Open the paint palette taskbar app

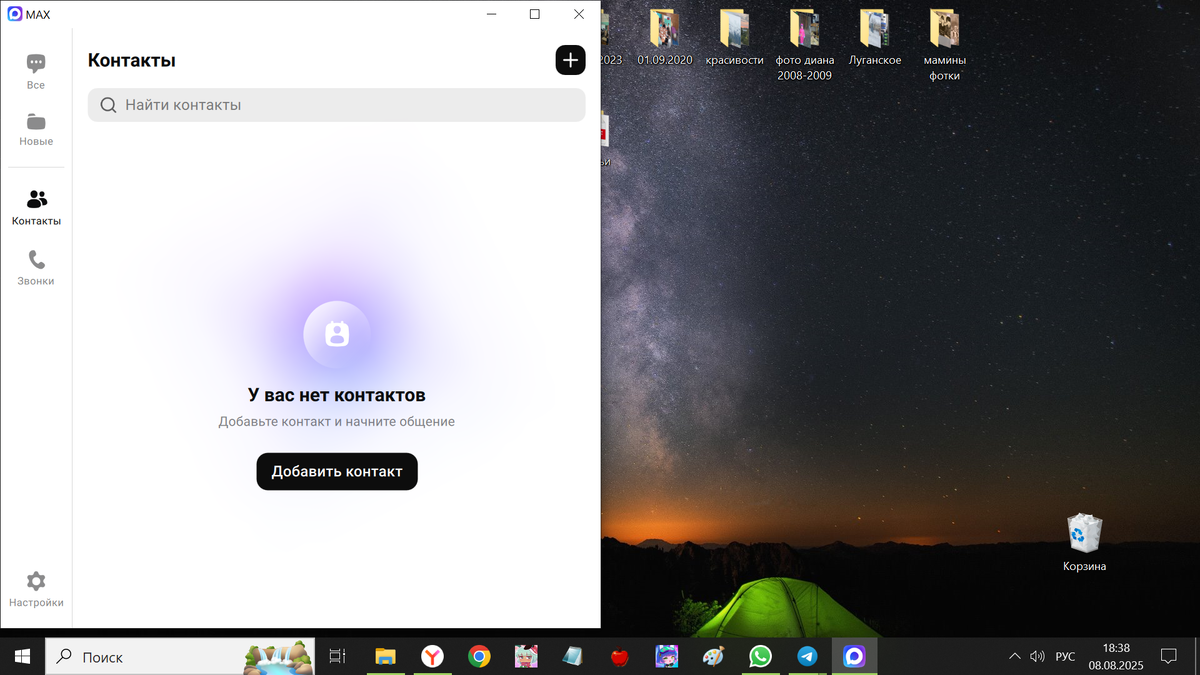[713, 657]
